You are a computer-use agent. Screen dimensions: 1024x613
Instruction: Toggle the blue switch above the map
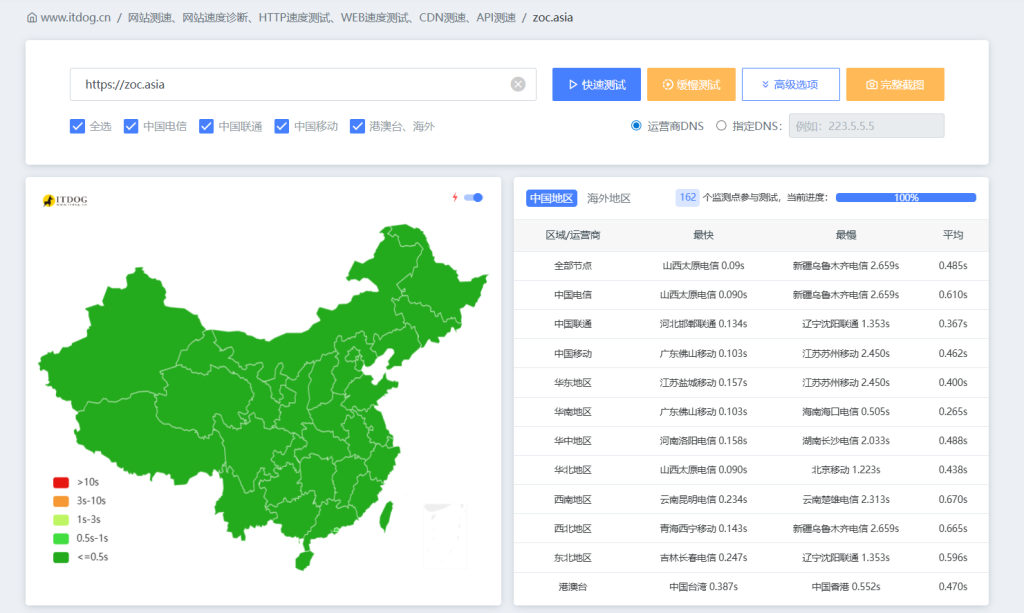(473, 198)
